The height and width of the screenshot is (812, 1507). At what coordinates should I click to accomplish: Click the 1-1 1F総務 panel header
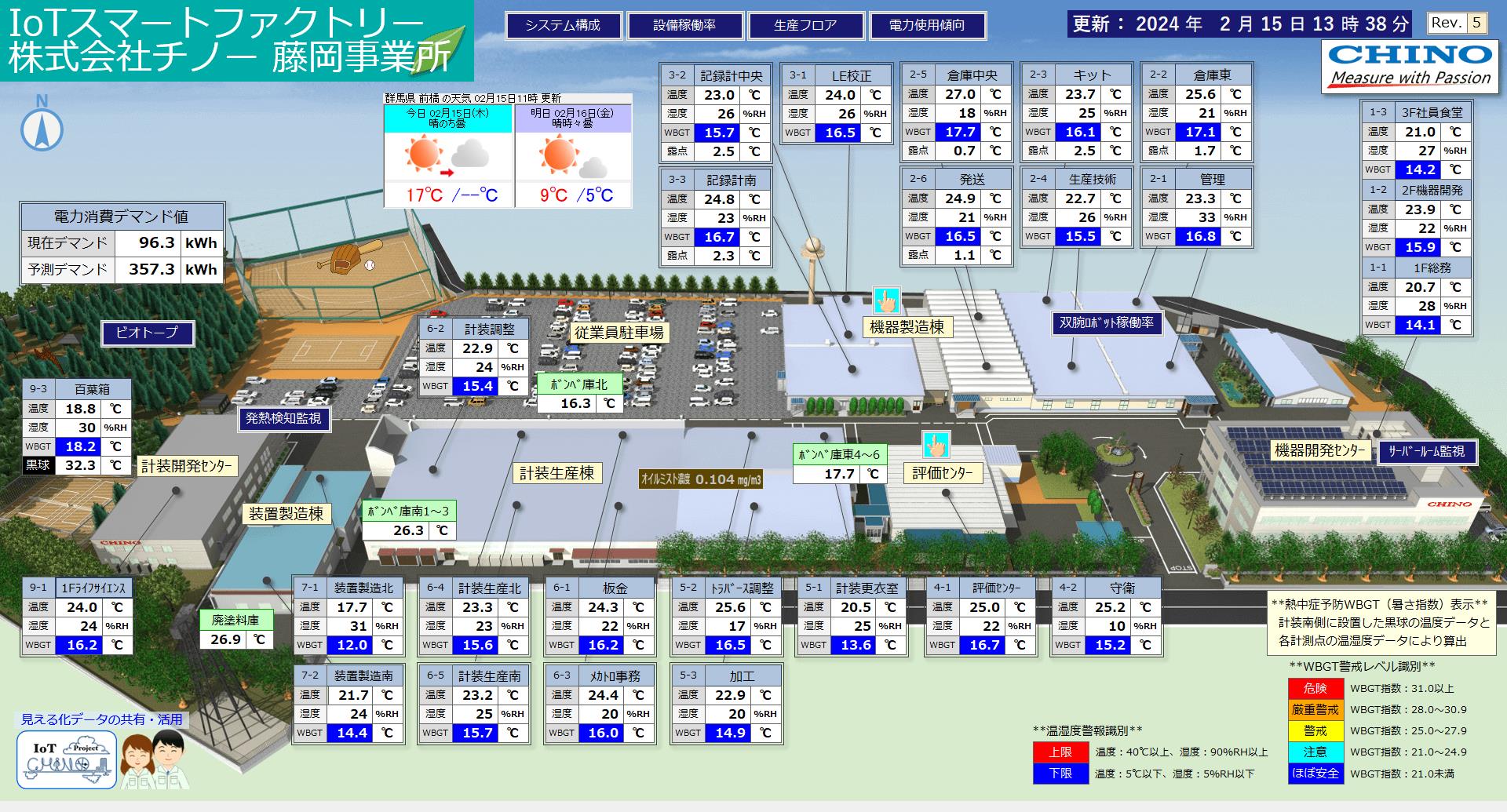coord(1415,268)
